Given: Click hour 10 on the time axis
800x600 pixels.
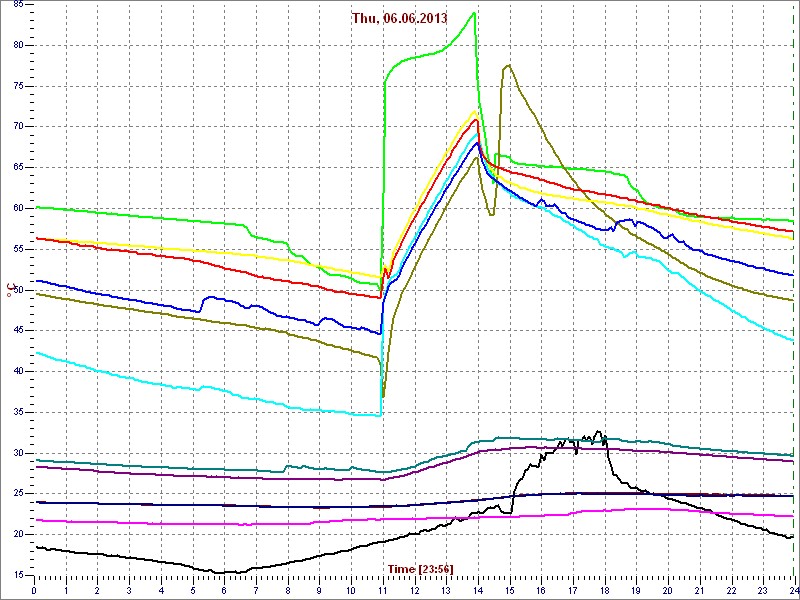Looking at the screenshot, I should (351, 589).
